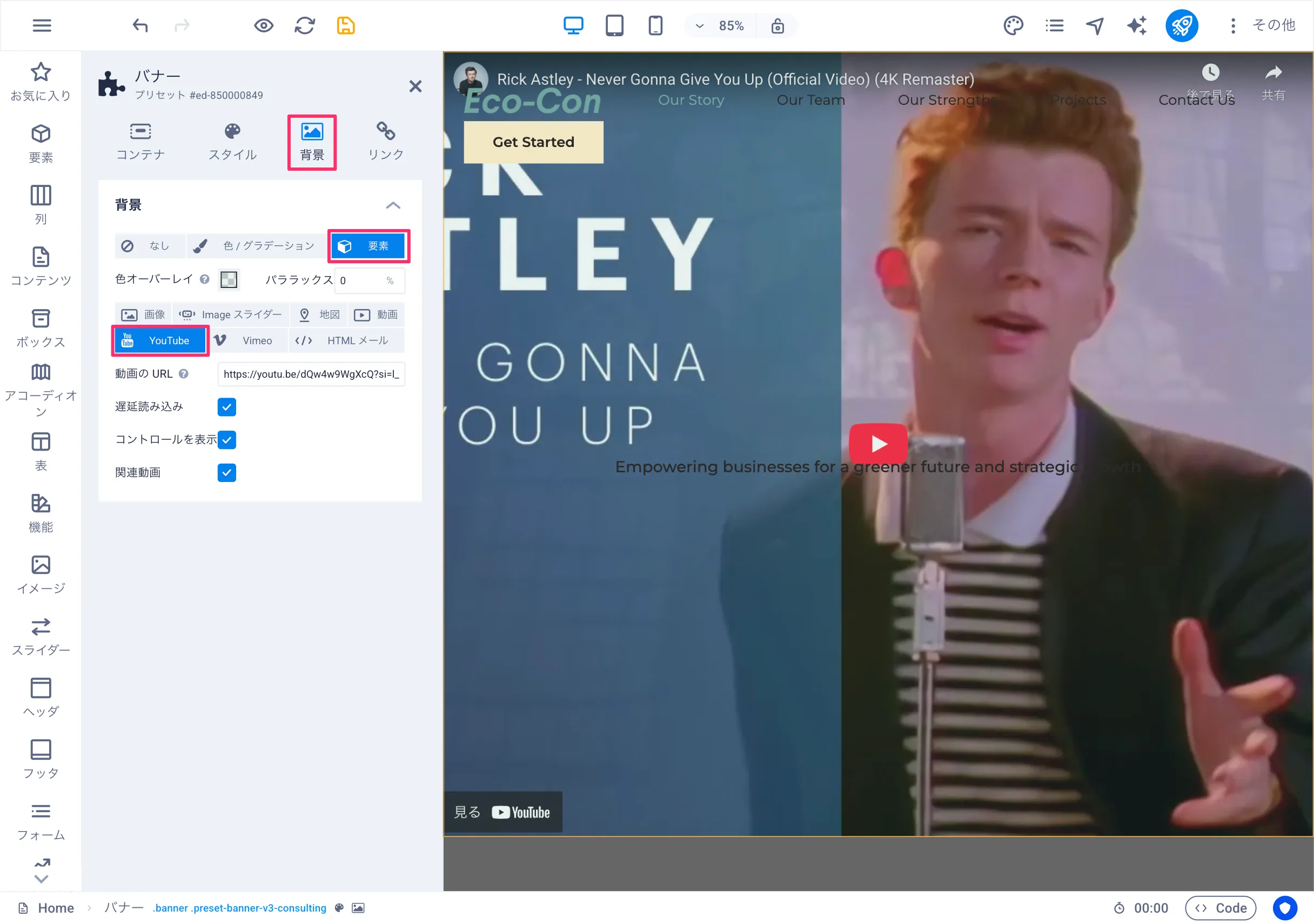Select 列 columns in sidebar

41,205
